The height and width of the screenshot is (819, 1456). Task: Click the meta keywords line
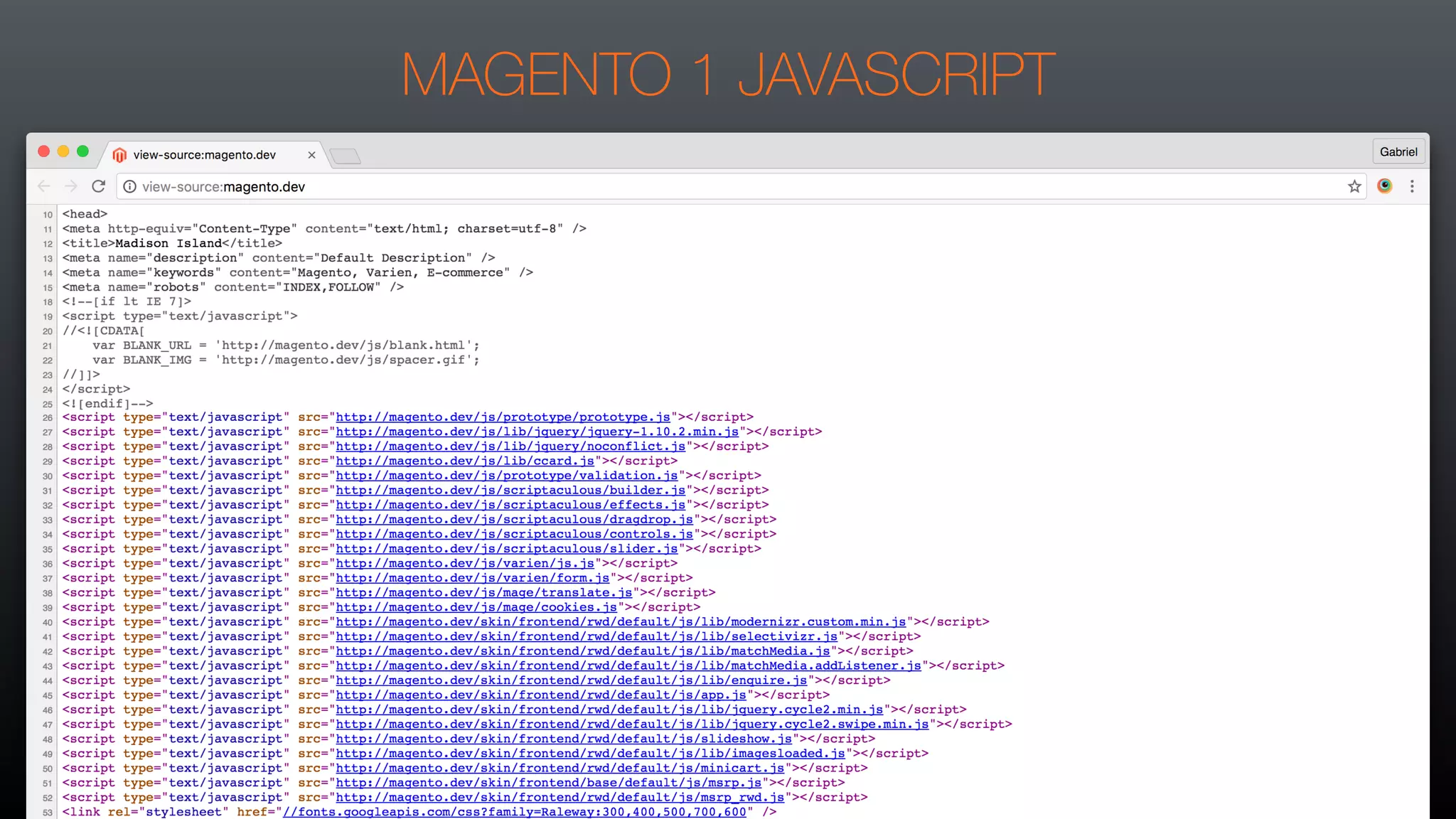click(297, 272)
